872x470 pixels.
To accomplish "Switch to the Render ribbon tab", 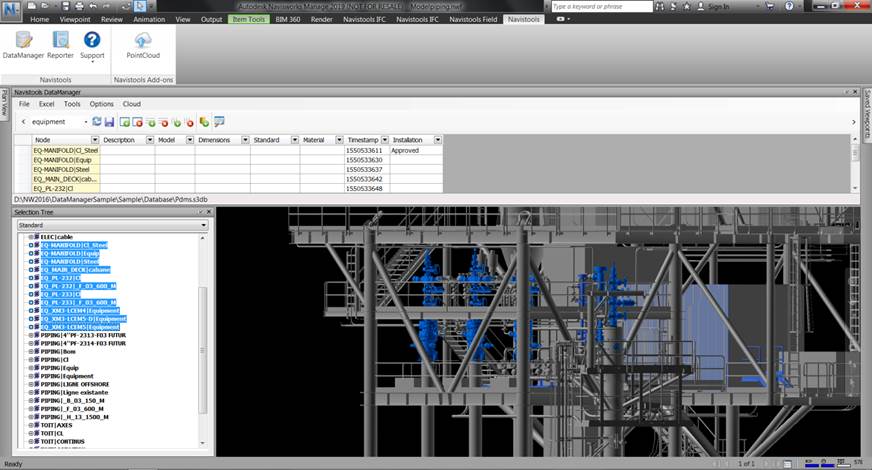I will [321, 19].
